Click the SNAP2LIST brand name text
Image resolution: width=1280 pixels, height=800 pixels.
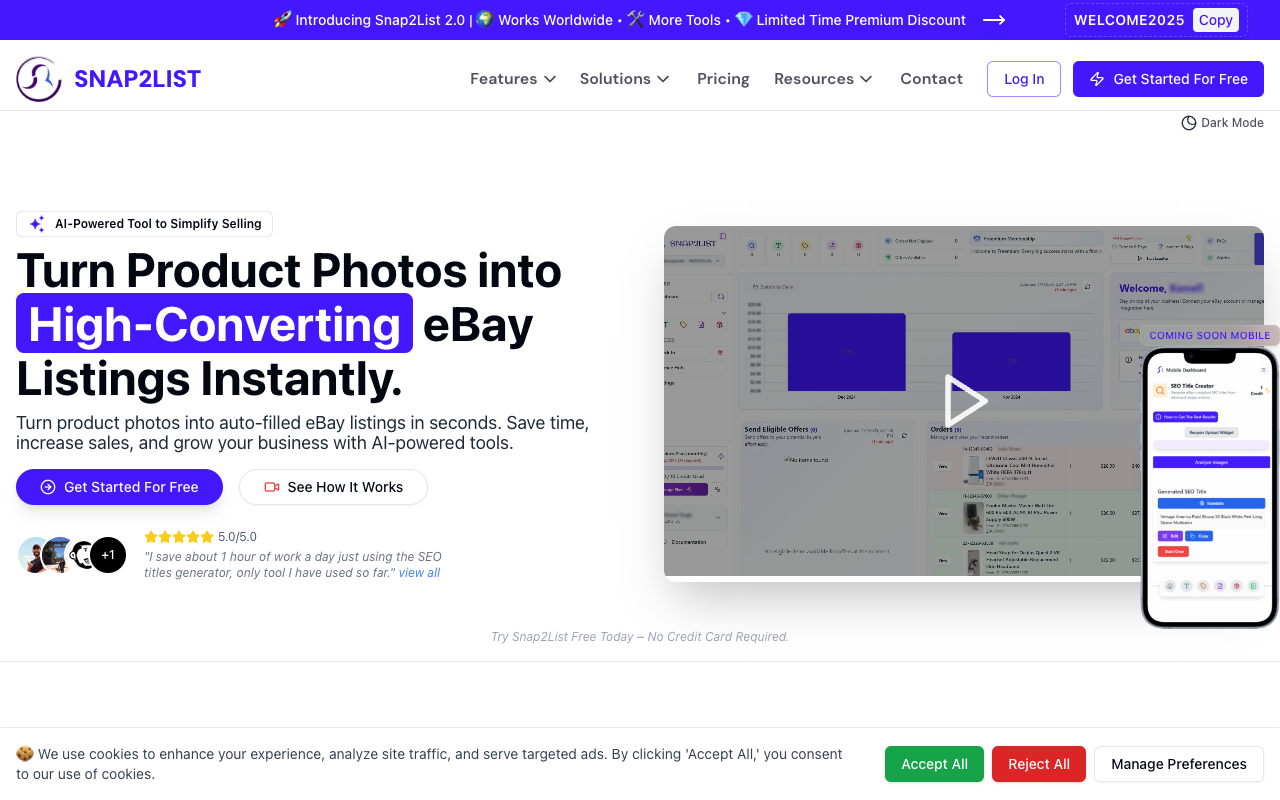pyautogui.click(x=138, y=79)
